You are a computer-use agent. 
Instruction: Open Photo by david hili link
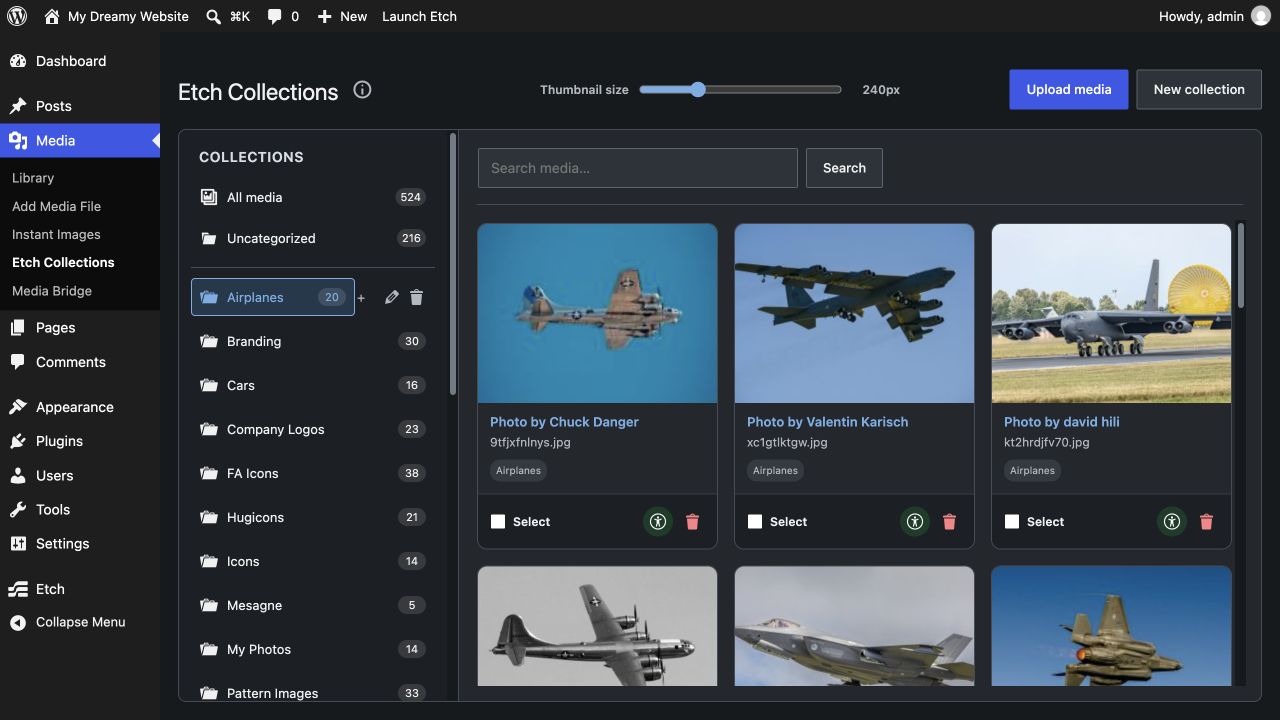click(x=1062, y=422)
